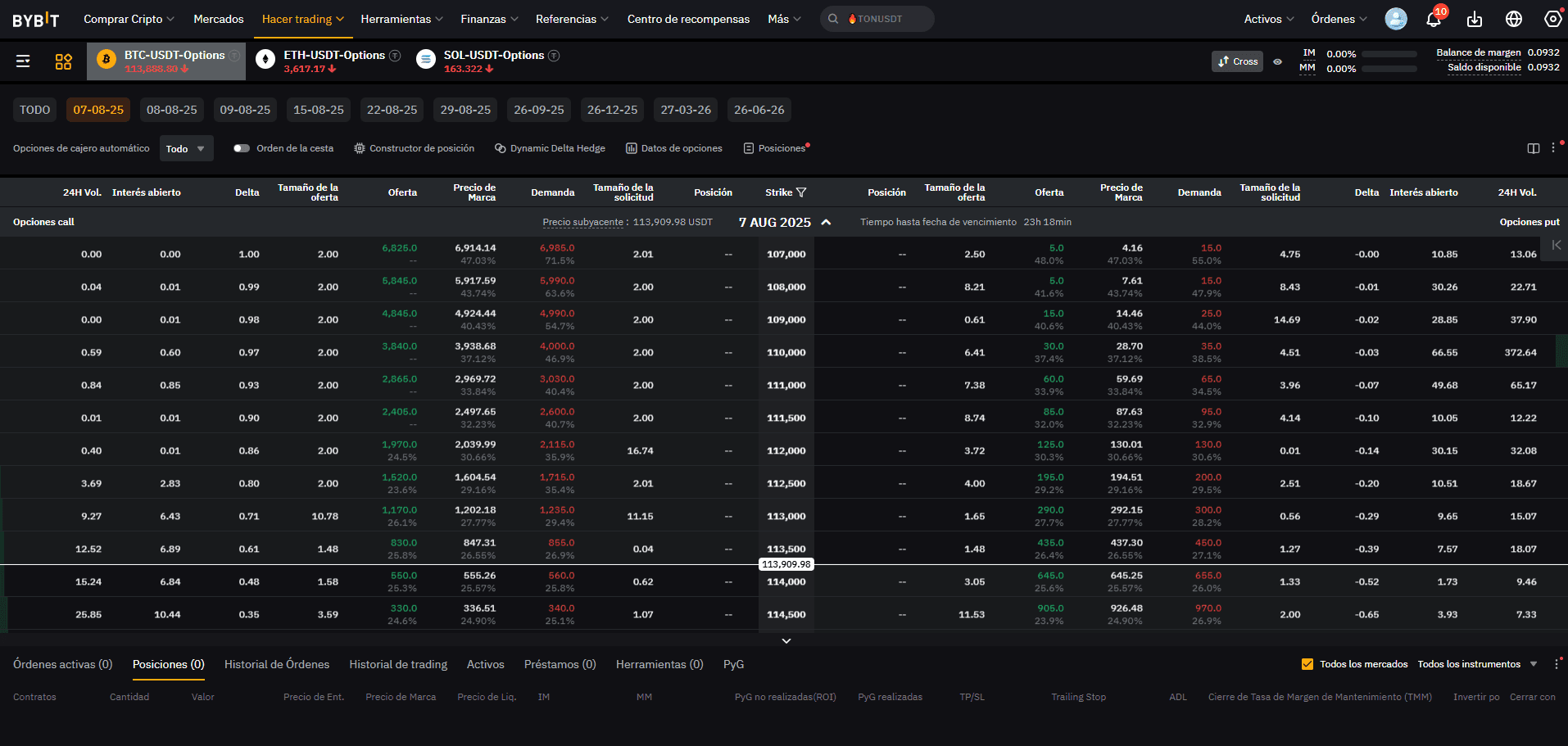Open Datos de opciones
Image resolution: width=1568 pixels, height=746 pixels.
pos(674,148)
